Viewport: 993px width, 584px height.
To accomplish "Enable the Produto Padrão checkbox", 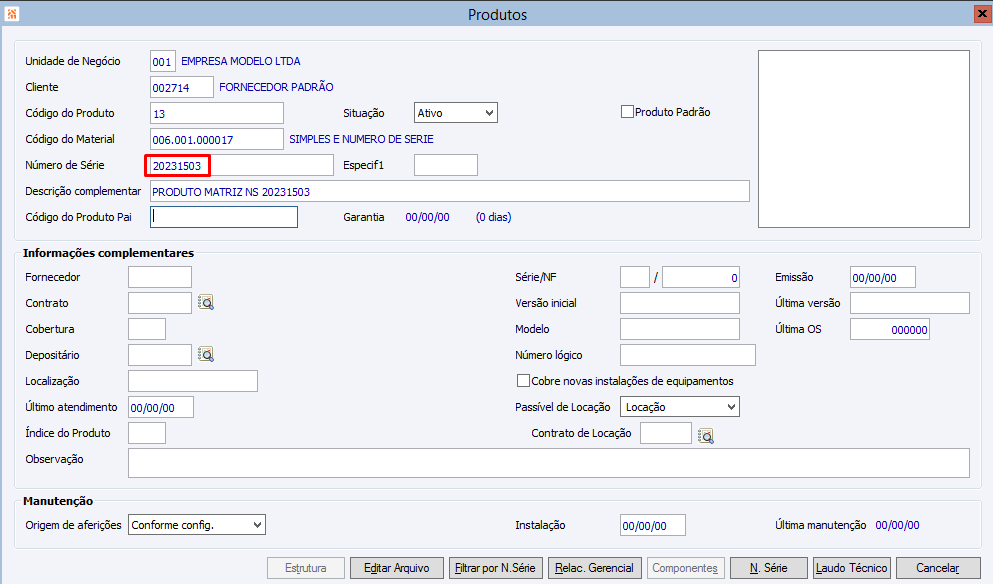I will pyautogui.click(x=628, y=112).
